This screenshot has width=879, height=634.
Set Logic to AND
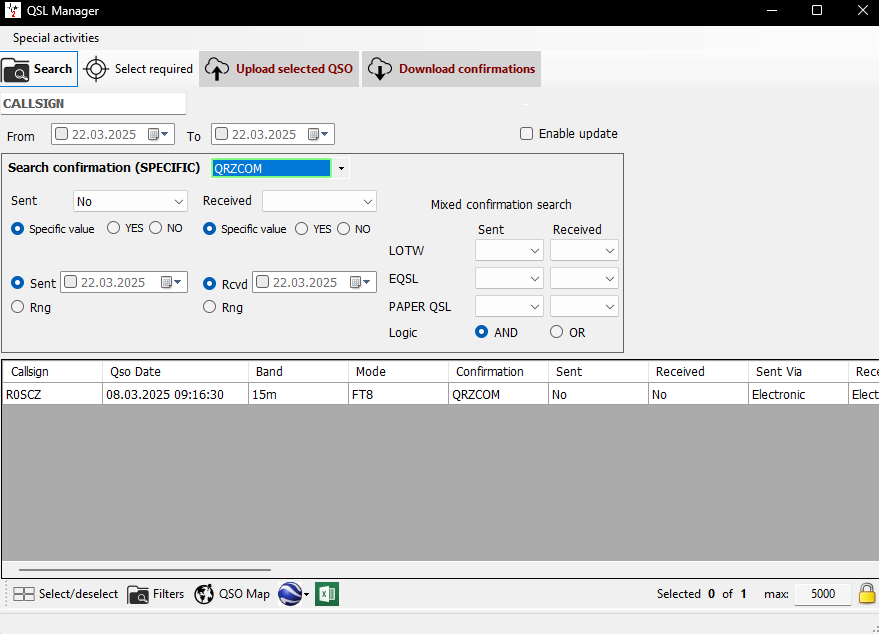click(x=482, y=332)
